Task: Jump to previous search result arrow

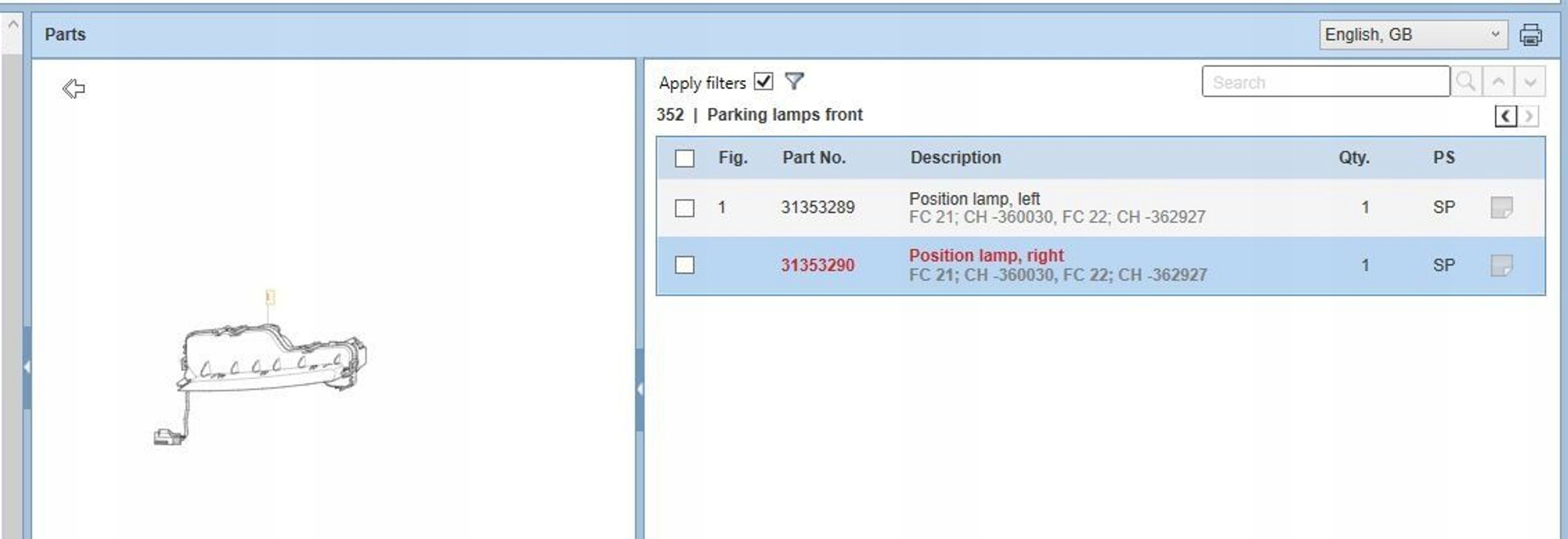Action: tap(1498, 81)
